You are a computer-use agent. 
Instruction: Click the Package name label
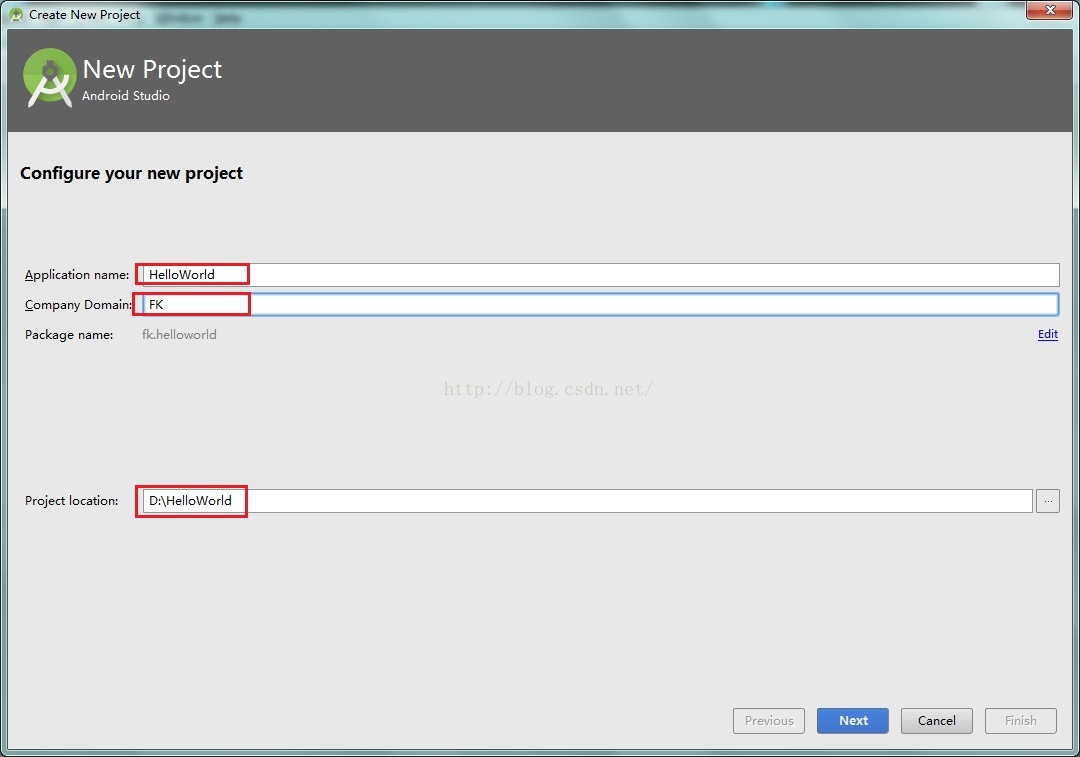click(x=69, y=335)
